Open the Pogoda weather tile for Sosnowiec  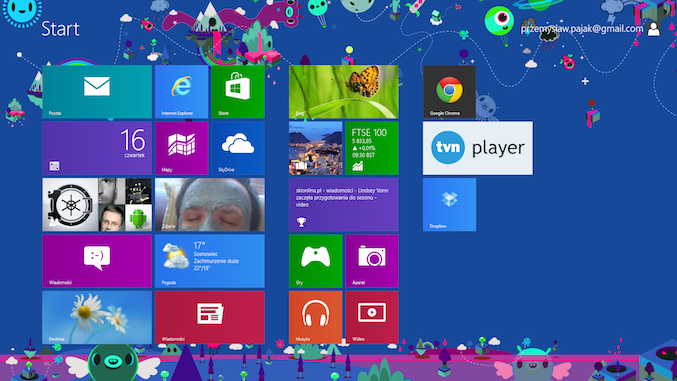coord(210,261)
